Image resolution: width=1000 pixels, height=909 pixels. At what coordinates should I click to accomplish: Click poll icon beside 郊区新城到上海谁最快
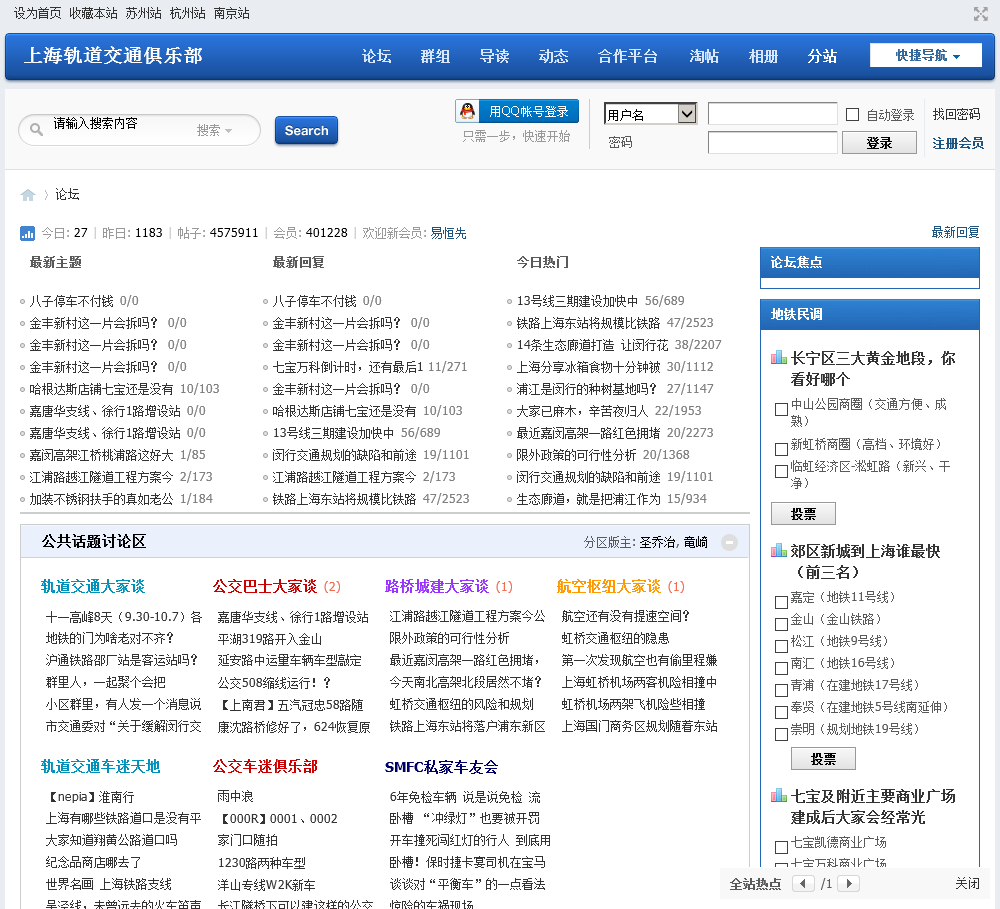(778, 550)
